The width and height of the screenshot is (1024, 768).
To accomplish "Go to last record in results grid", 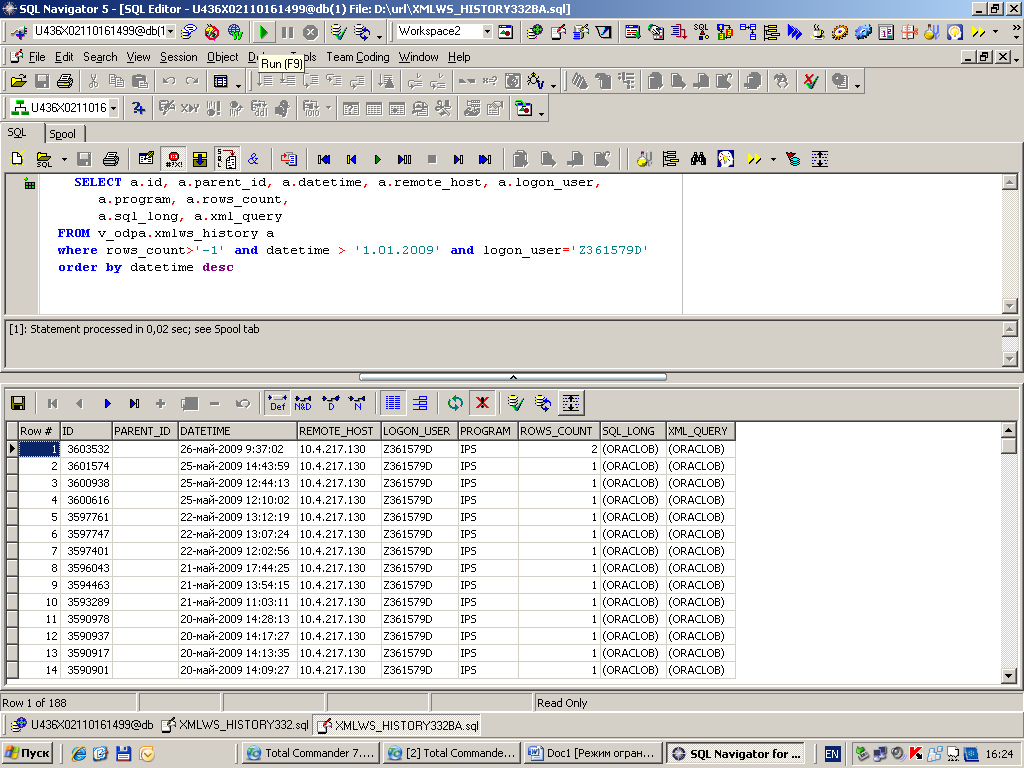I will tap(134, 403).
